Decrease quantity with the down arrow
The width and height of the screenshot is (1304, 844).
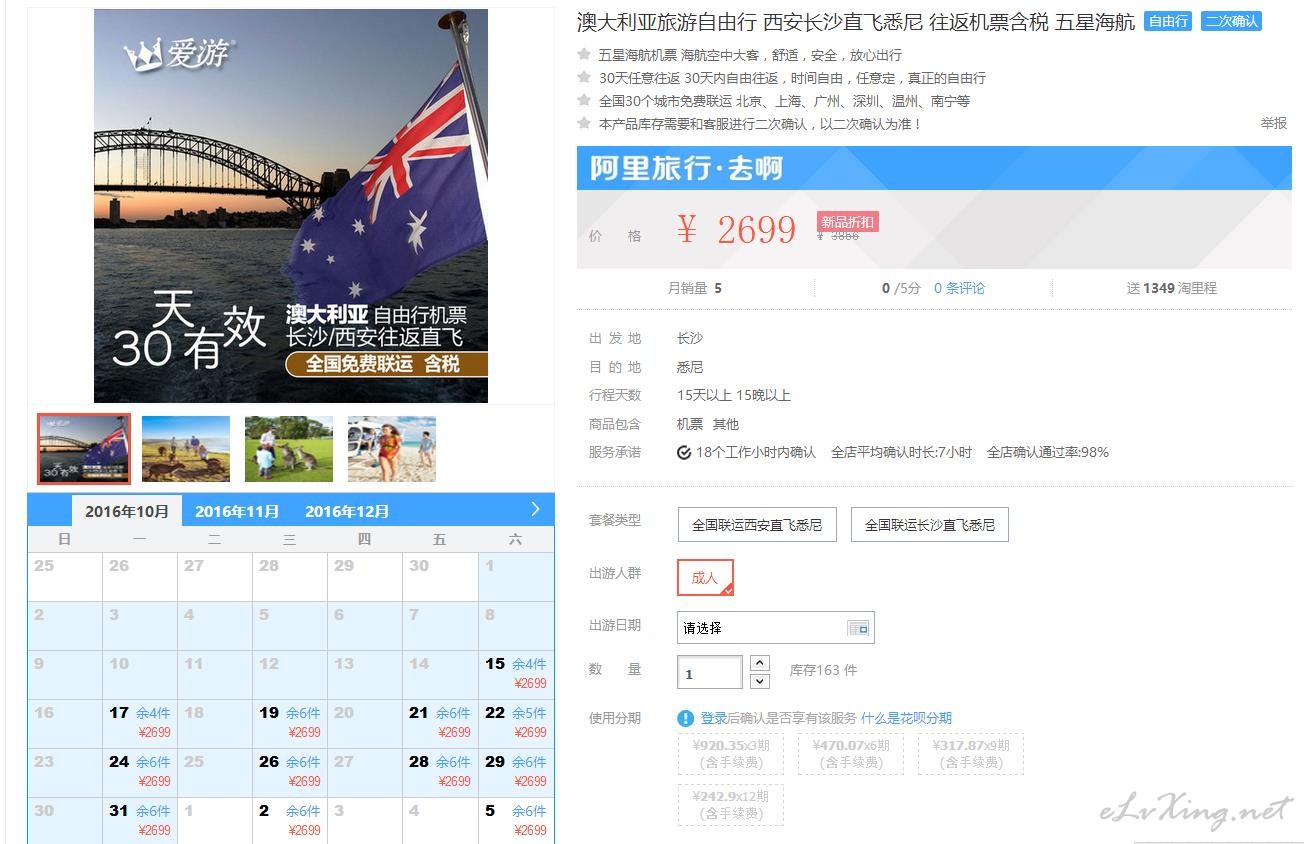[x=760, y=681]
